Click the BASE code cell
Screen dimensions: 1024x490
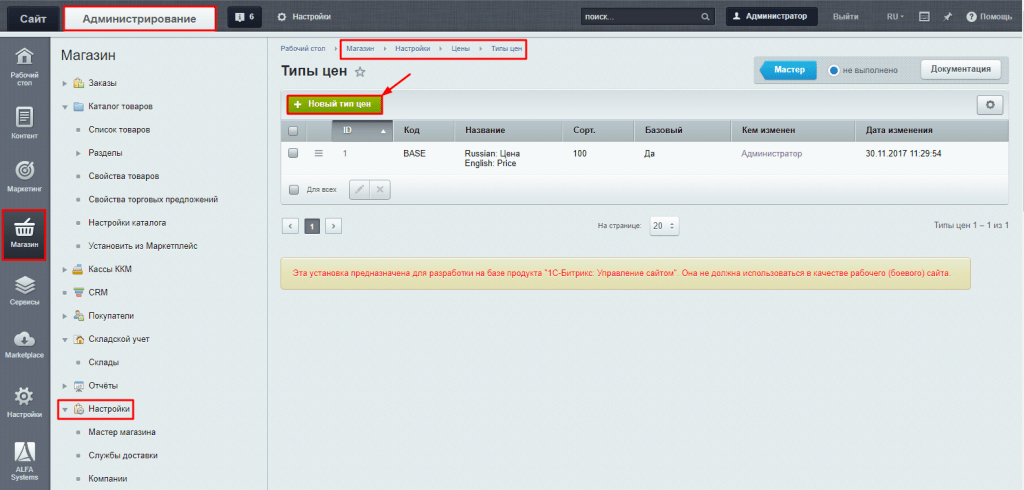415,154
